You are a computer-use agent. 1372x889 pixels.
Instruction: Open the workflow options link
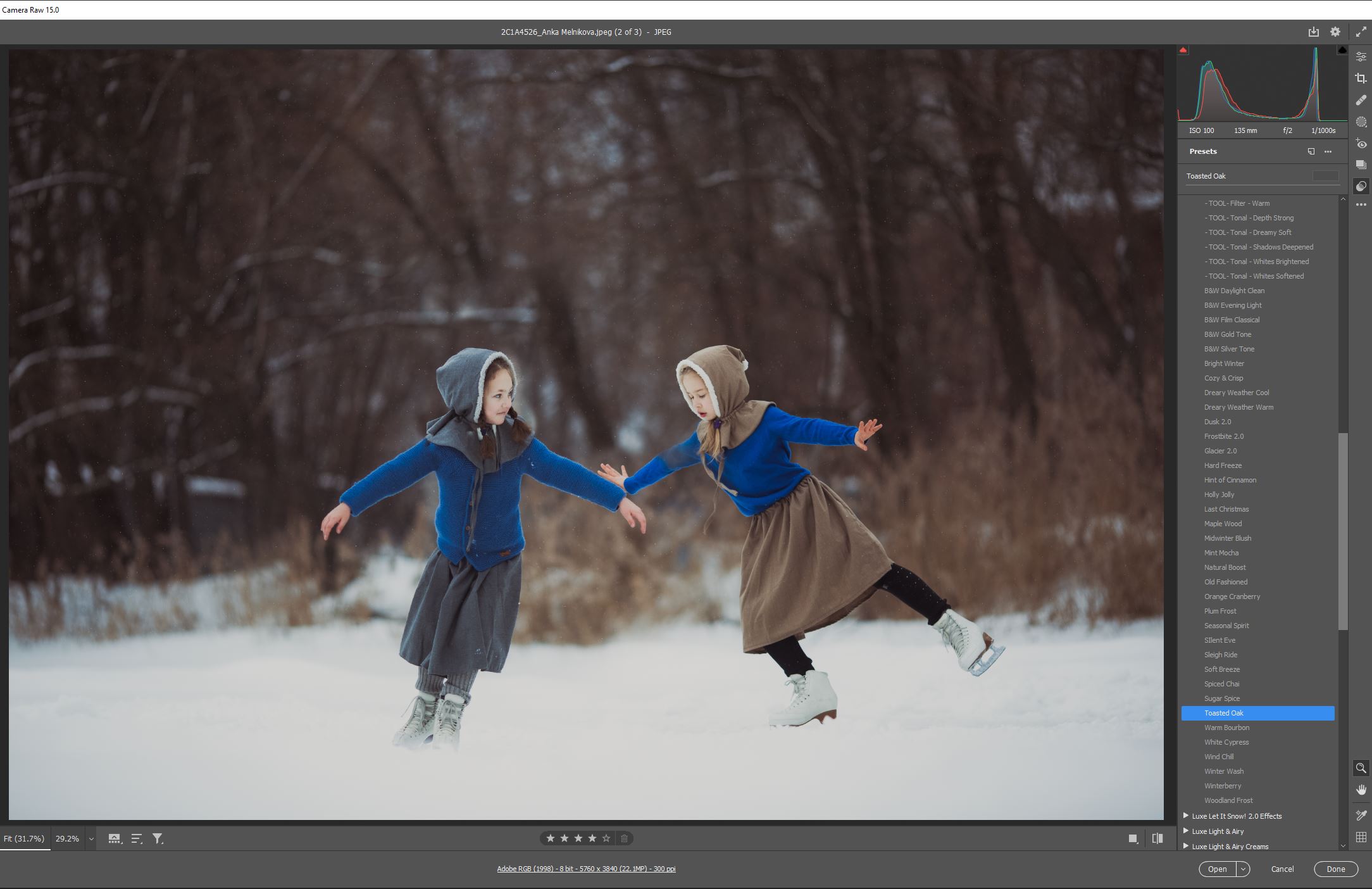pyautogui.click(x=586, y=869)
